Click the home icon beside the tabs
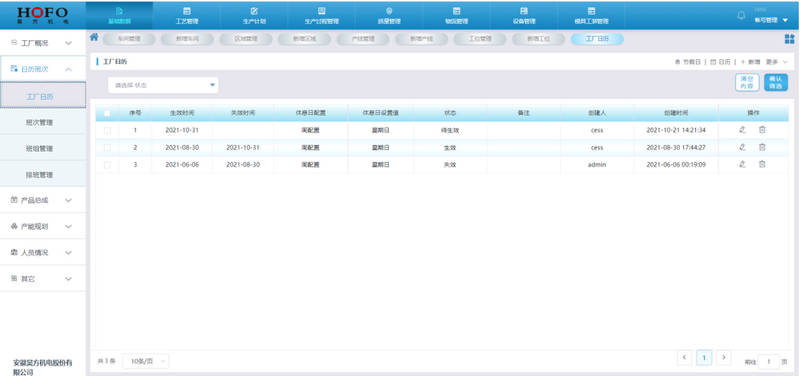The image size is (800, 376). click(94, 37)
